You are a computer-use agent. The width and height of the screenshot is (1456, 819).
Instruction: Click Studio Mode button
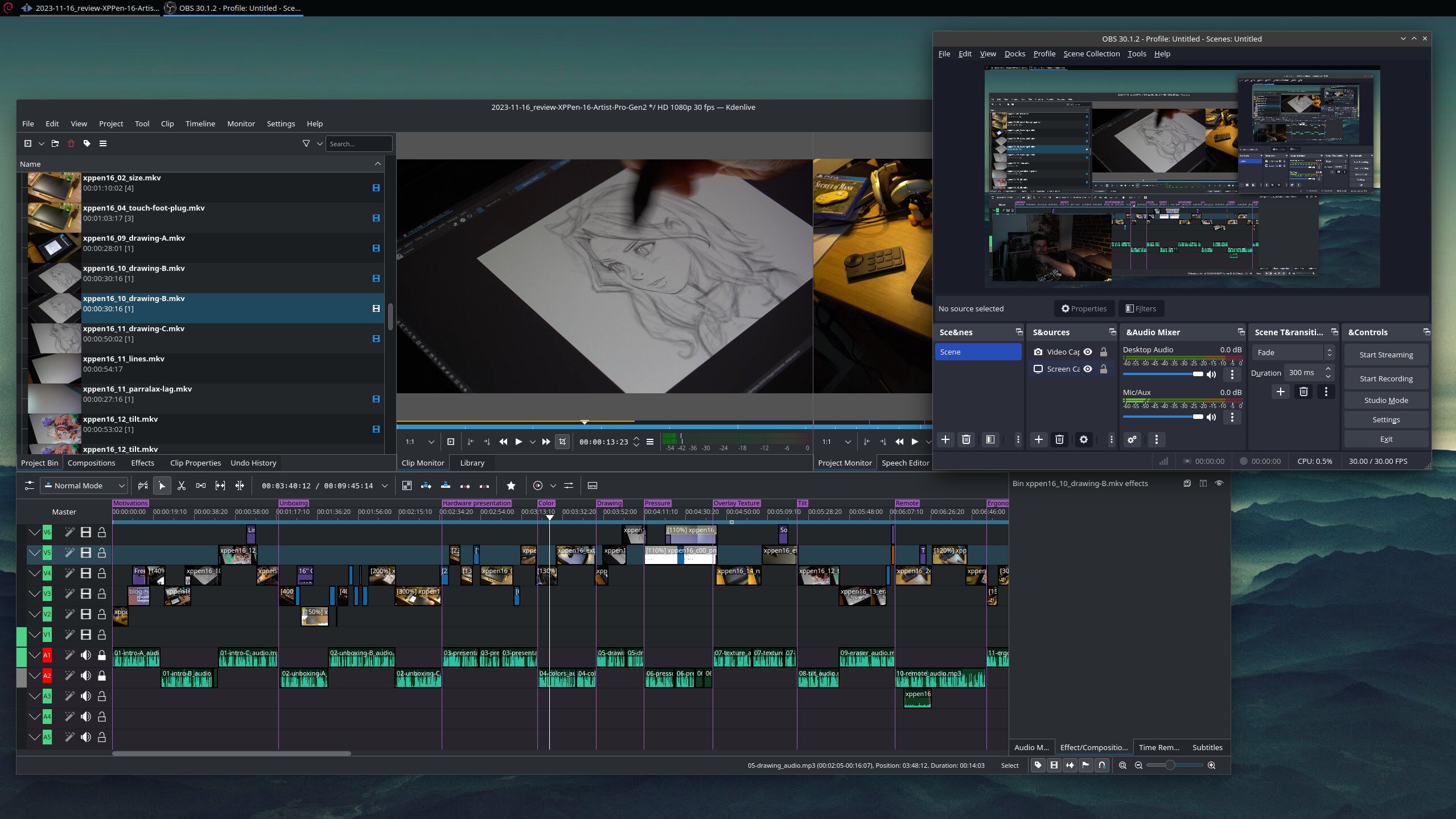tap(1385, 400)
